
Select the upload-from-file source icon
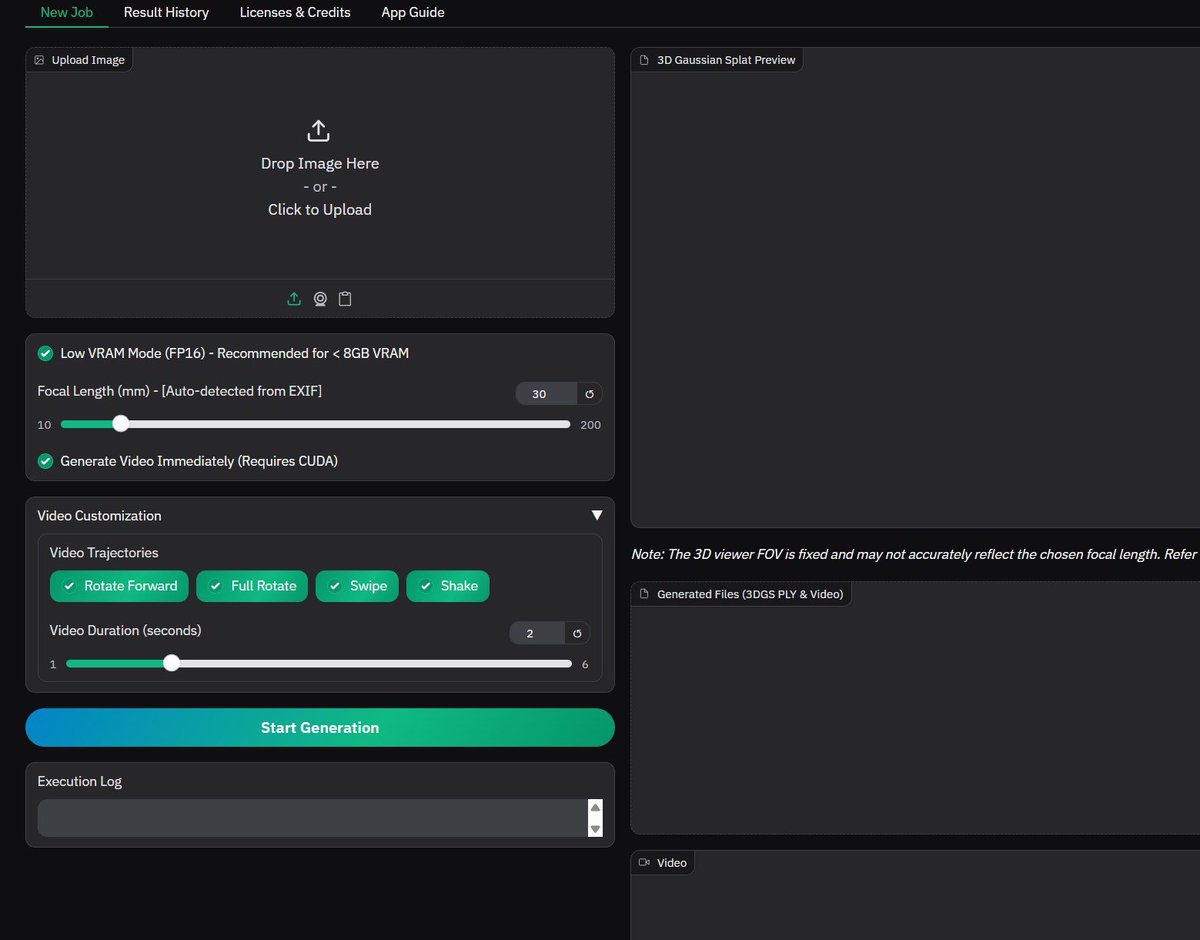[294, 299]
